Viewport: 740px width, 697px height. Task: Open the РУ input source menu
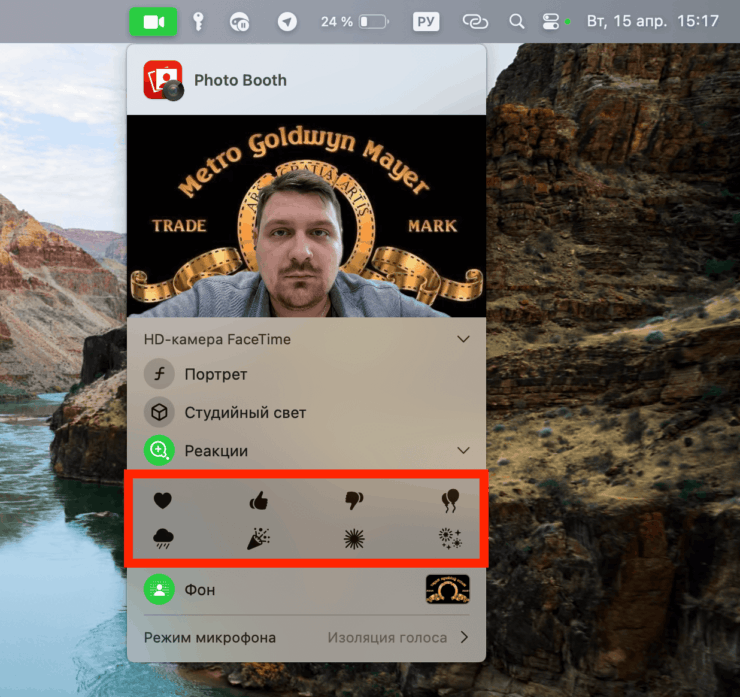[426, 21]
